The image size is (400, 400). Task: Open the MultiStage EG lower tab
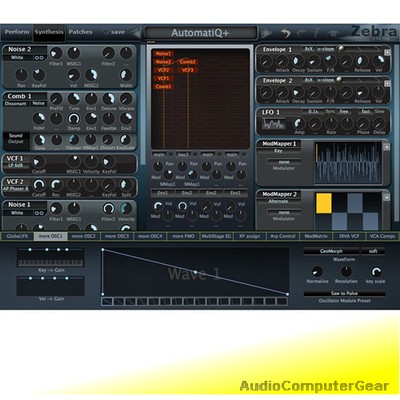click(216, 236)
